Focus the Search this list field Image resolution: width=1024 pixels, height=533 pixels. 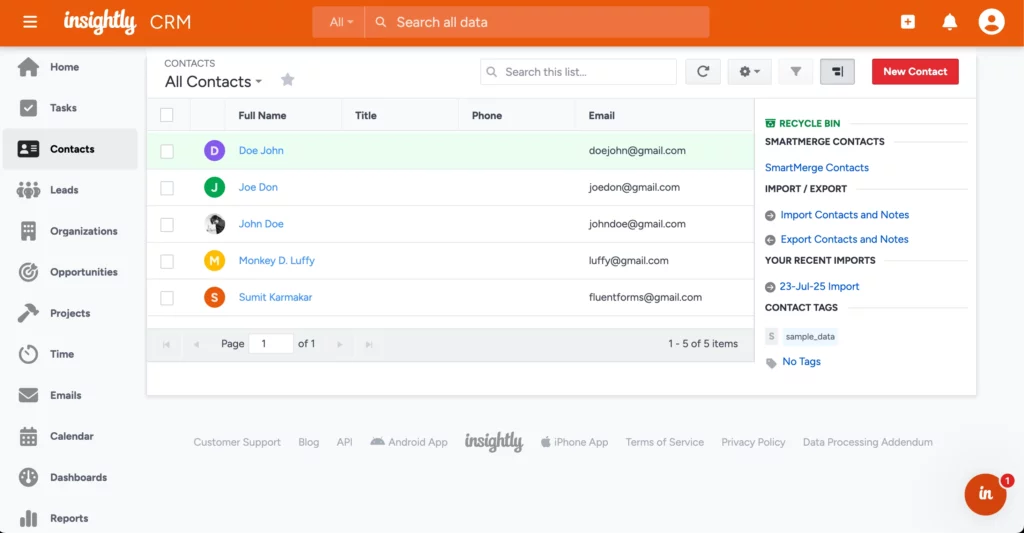[x=579, y=72]
